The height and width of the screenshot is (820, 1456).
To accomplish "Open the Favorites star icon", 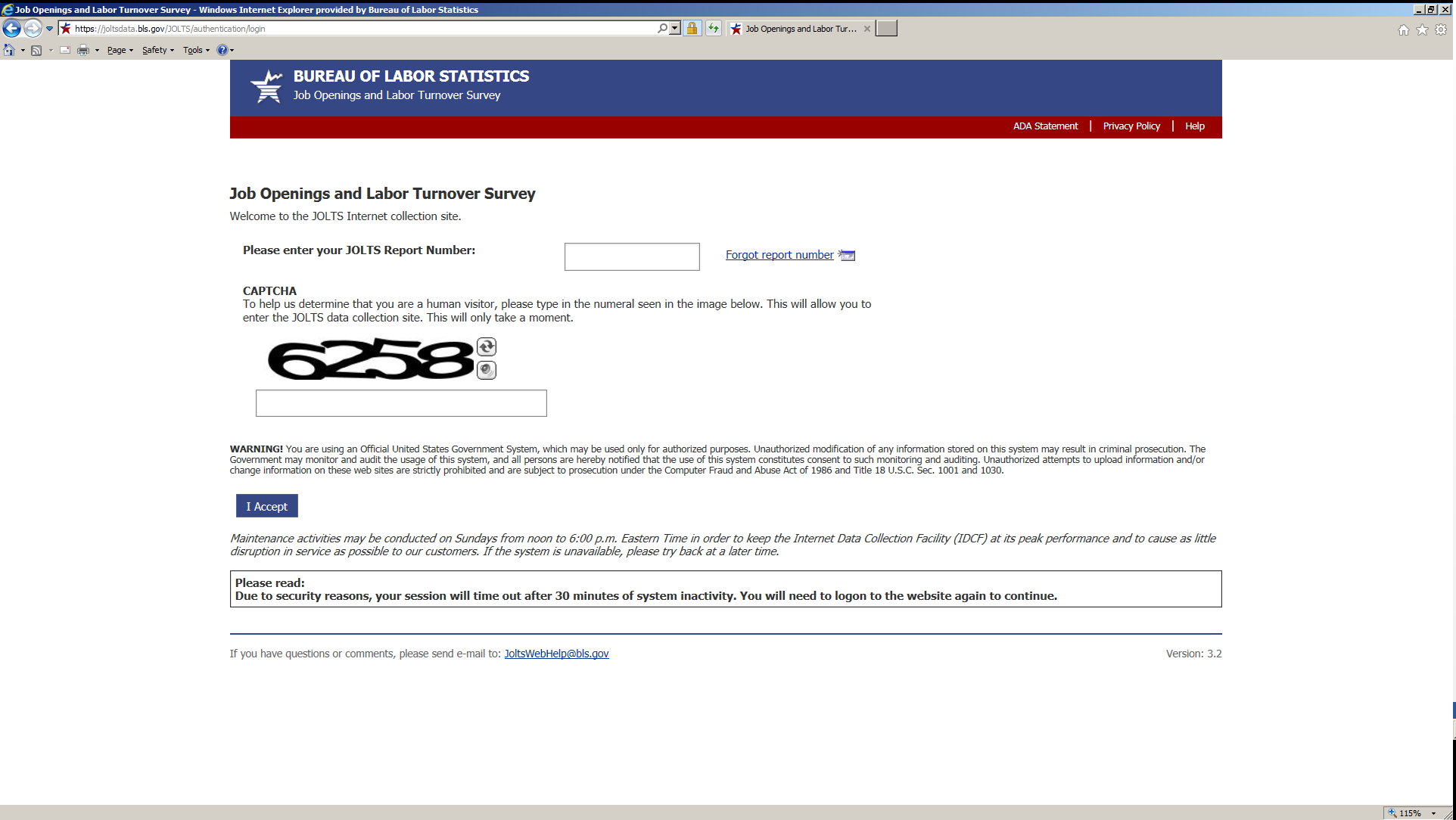I will [x=1422, y=30].
